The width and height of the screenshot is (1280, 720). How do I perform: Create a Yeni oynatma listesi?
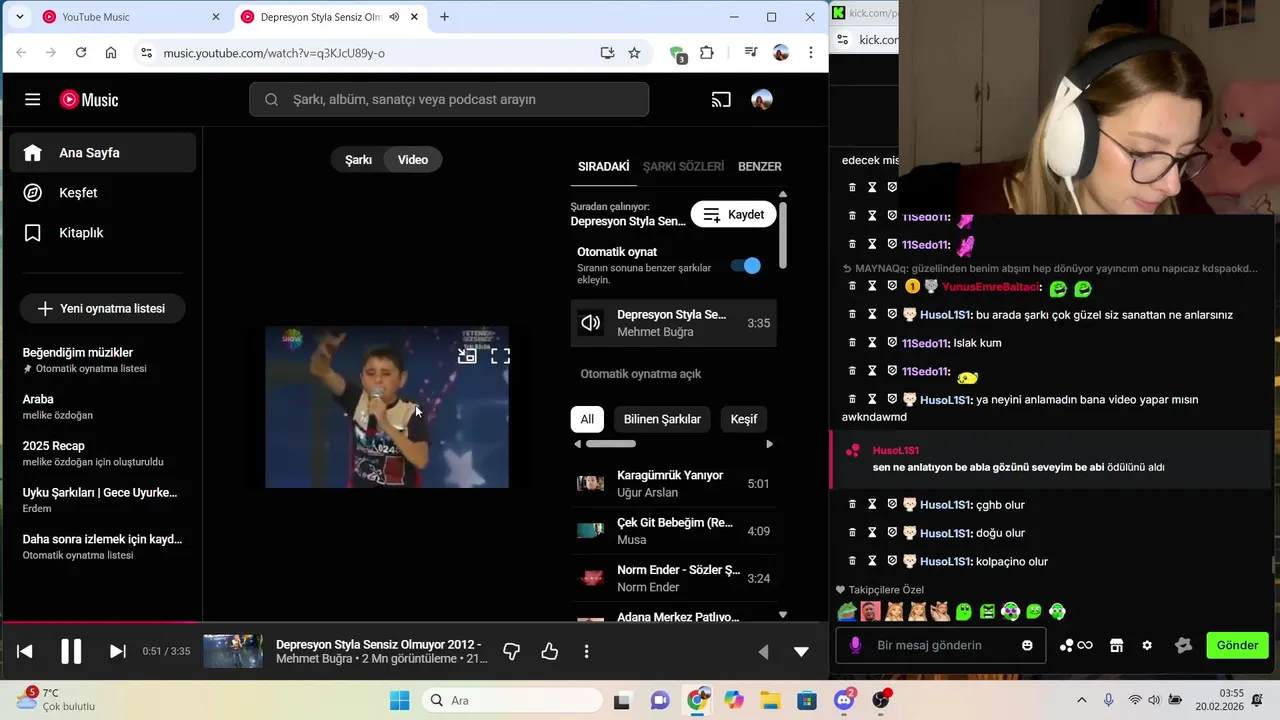[x=102, y=308]
